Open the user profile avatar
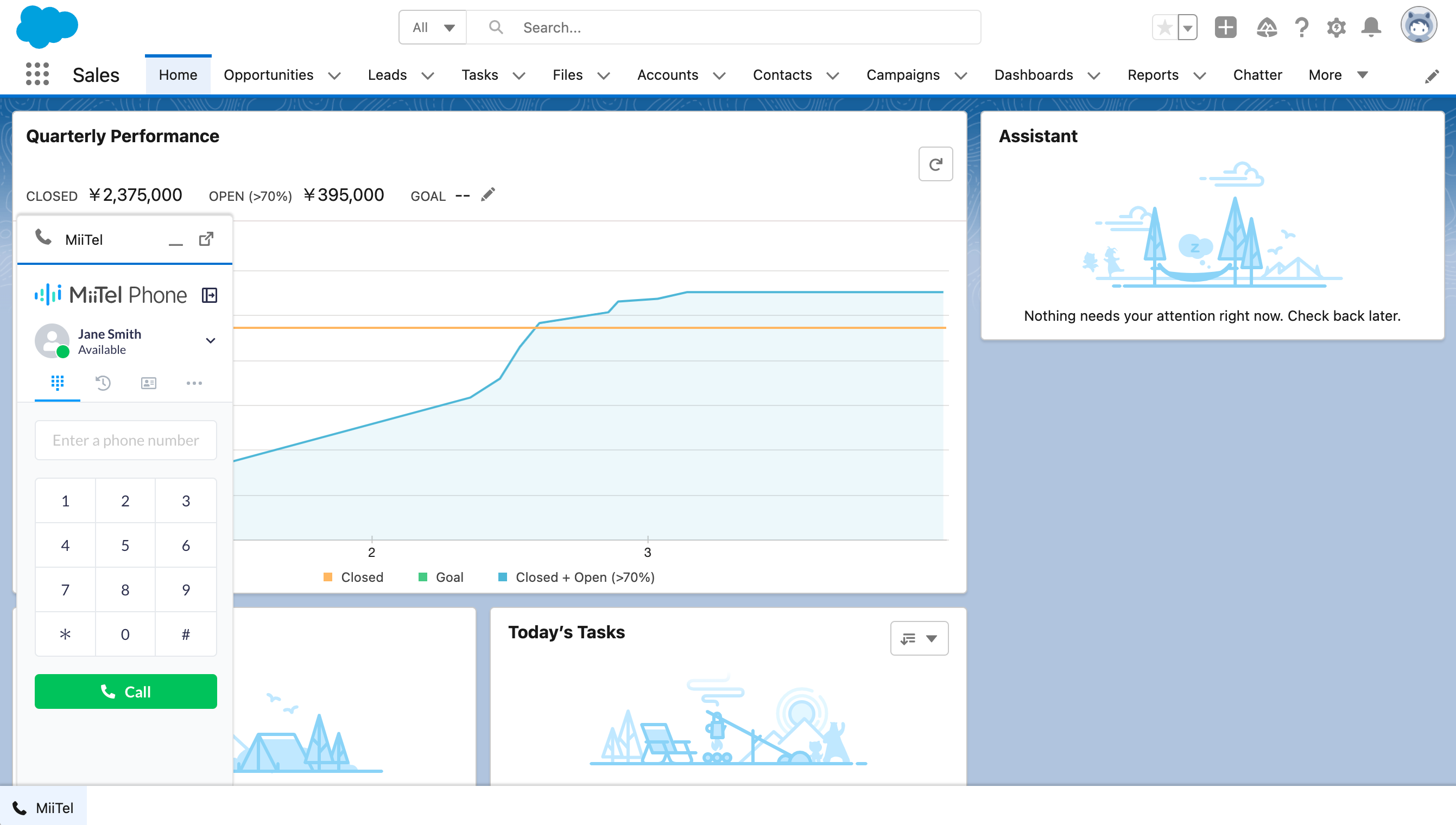Viewport: 1456px width, 825px height. [x=1419, y=26]
